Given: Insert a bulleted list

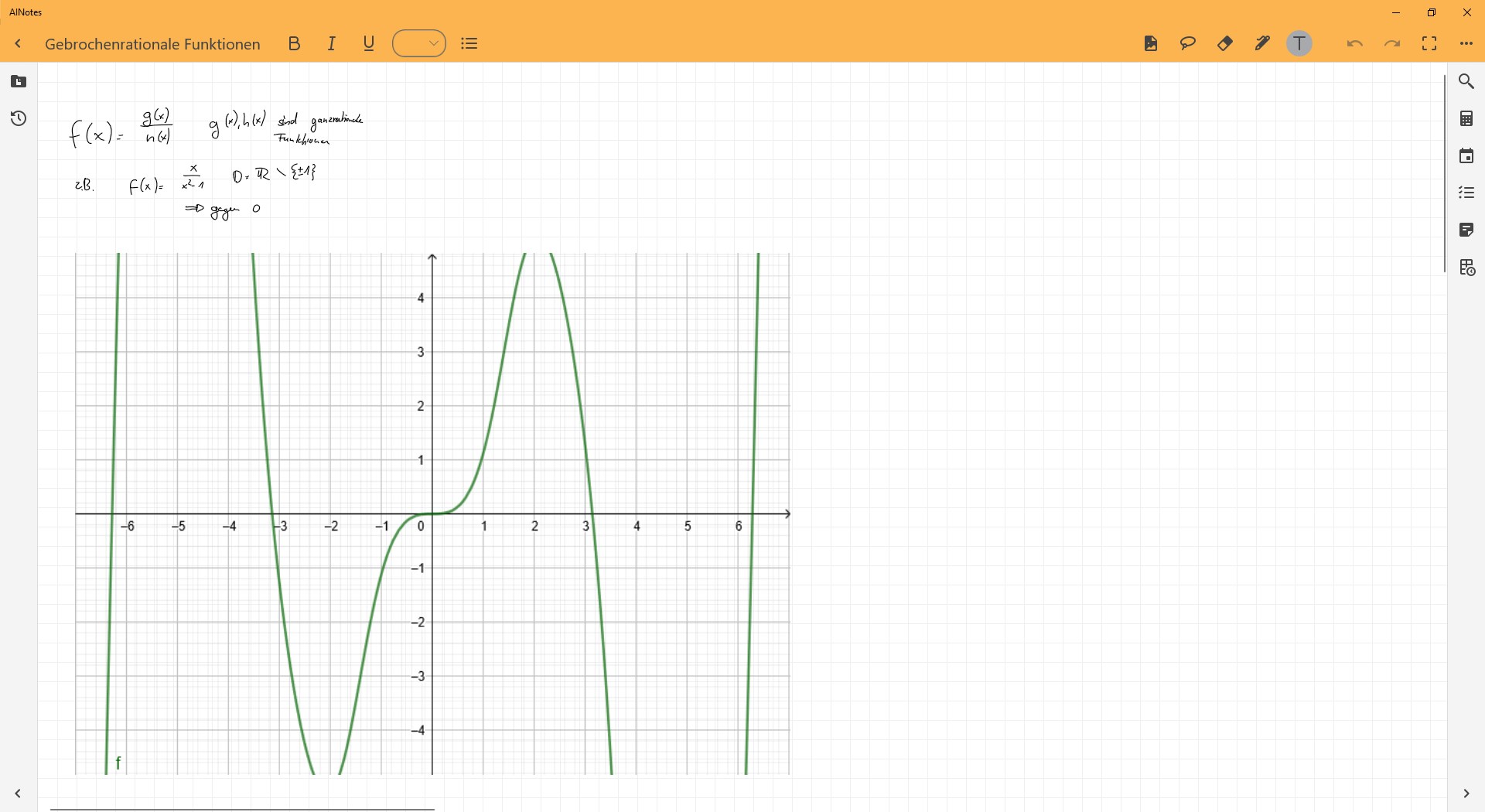Looking at the screenshot, I should (469, 44).
